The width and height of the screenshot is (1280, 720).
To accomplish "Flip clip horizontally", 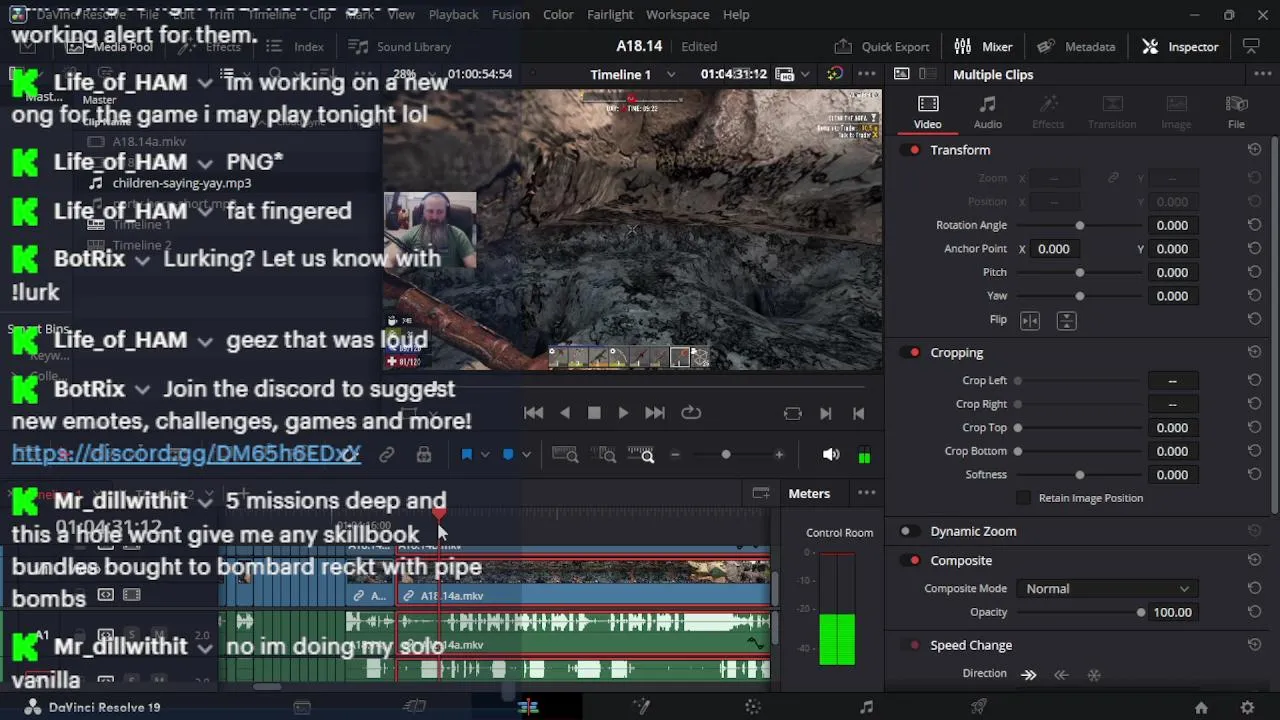I will (1030, 320).
